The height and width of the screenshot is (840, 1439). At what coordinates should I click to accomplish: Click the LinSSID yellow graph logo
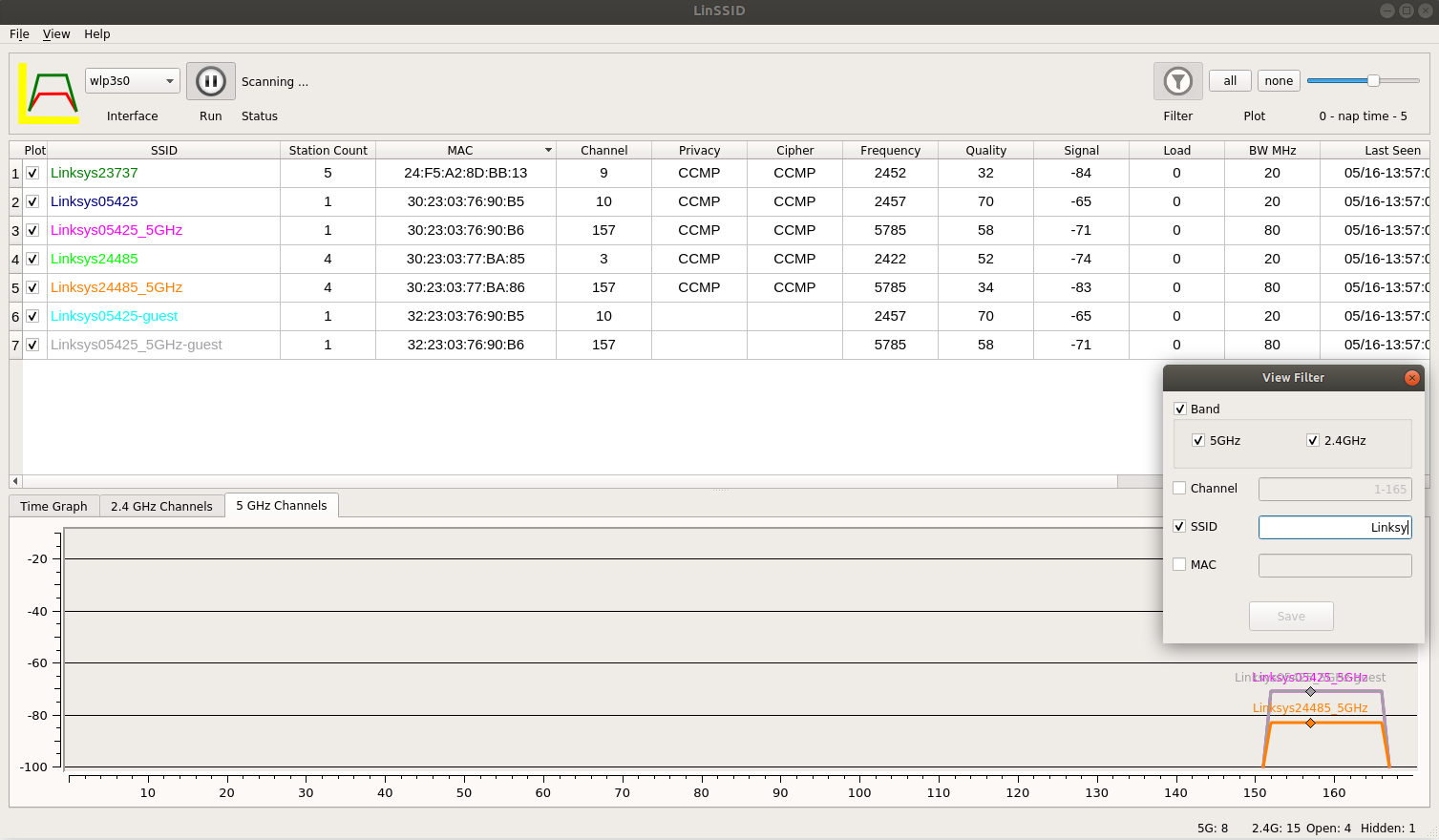click(50, 94)
